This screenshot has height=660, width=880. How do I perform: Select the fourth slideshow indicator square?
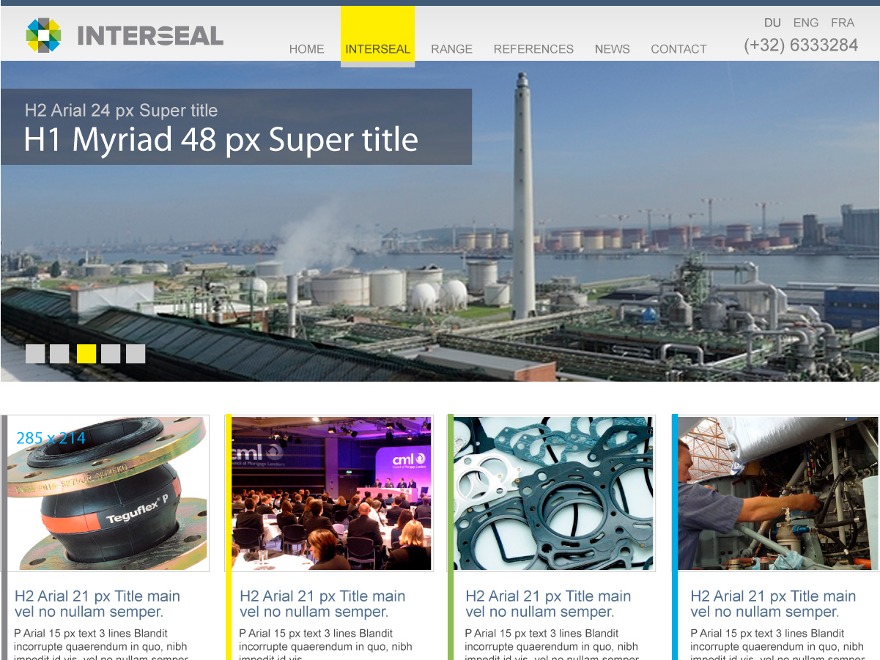[111, 354]
